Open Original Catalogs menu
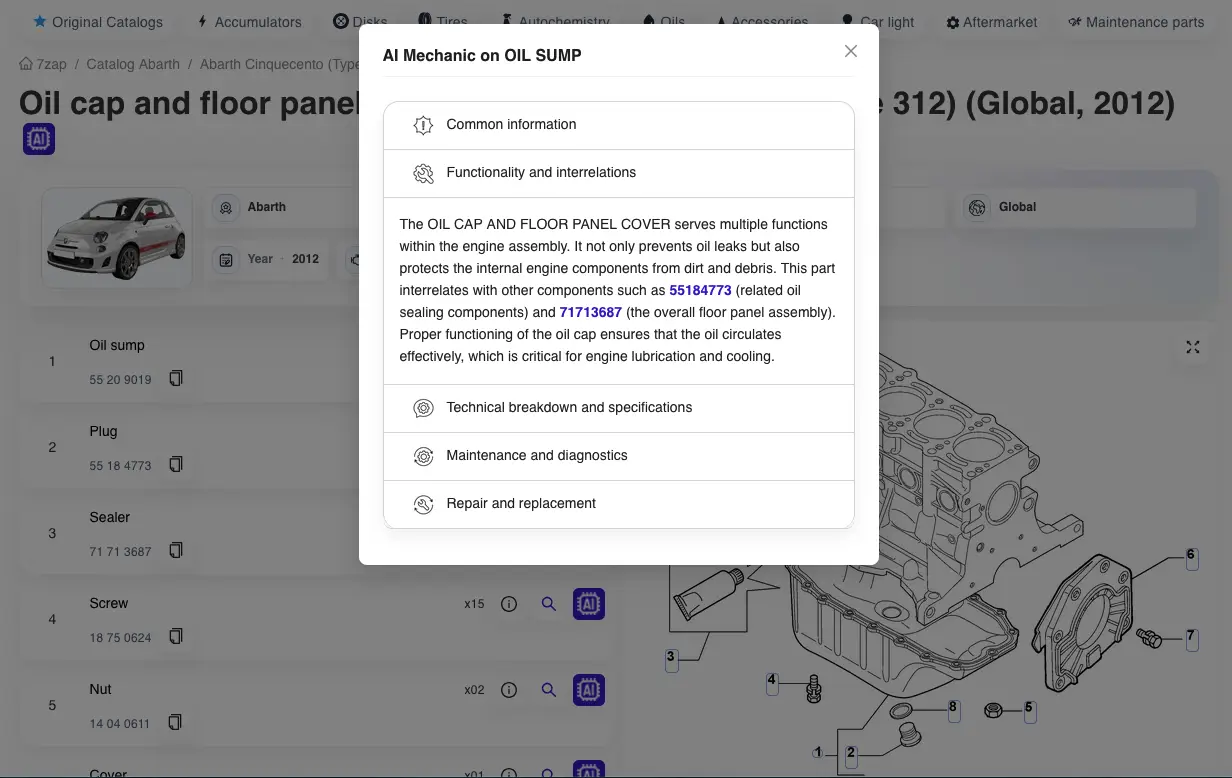The image size is (1232, 778). [98, 21]
